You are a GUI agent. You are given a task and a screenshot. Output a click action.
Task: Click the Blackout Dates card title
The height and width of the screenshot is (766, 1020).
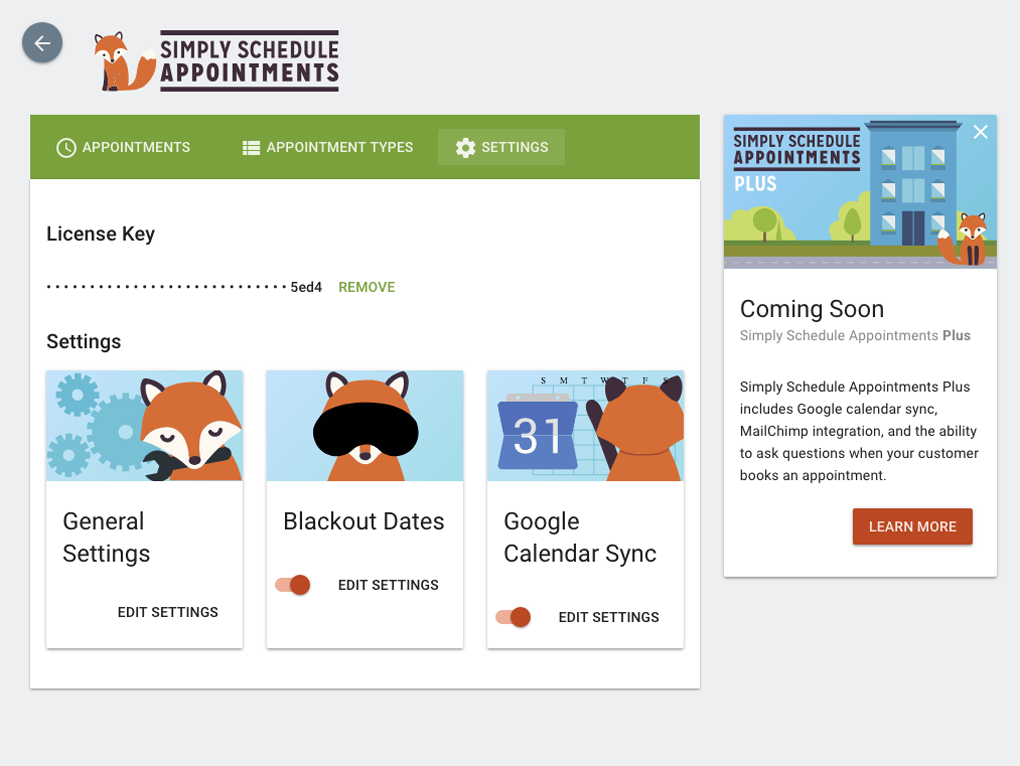point(364,522)
